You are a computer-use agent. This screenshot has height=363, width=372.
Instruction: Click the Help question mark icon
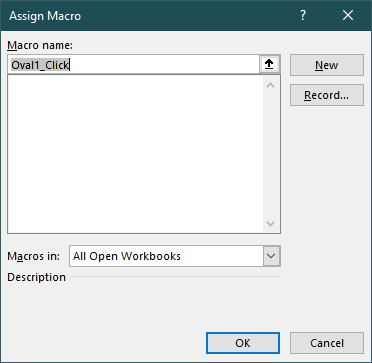pos(303,15)
